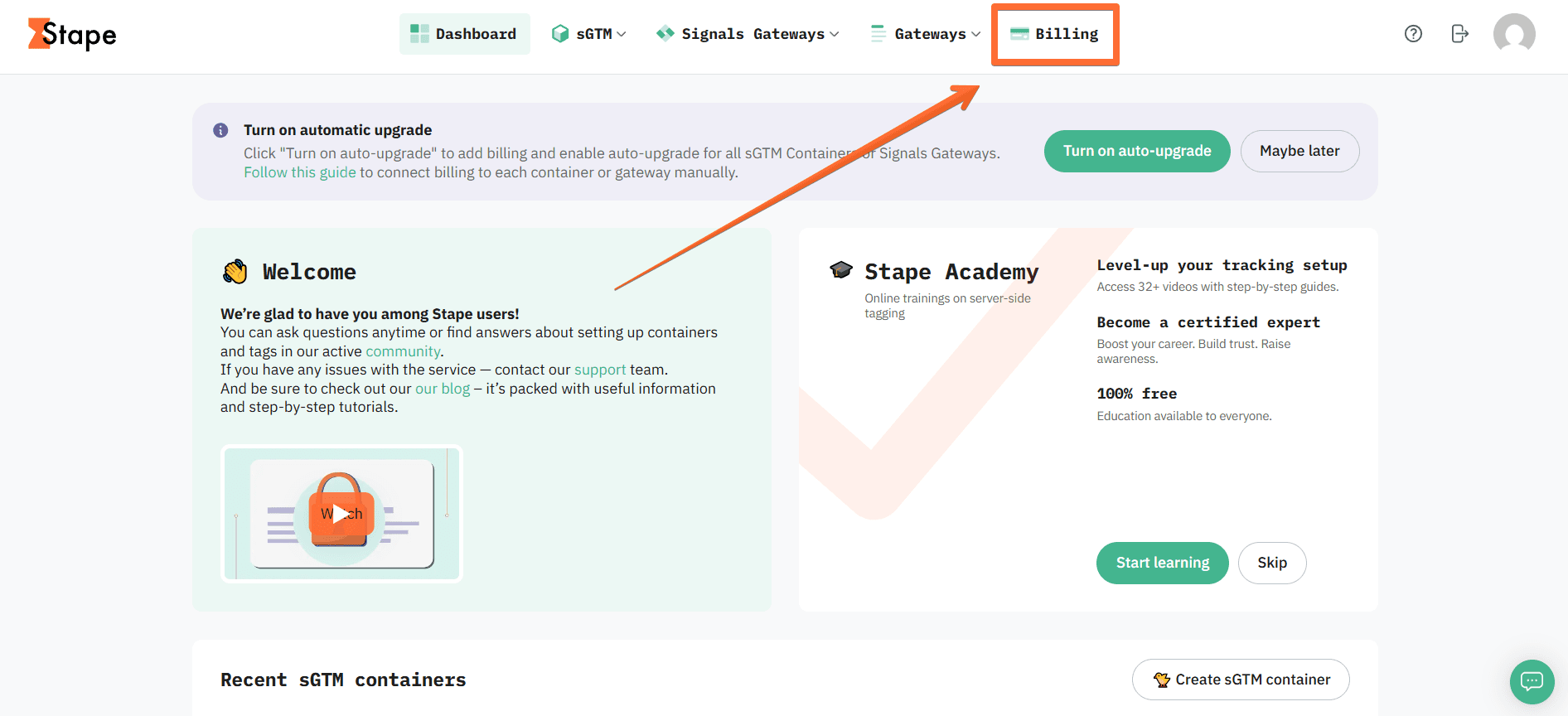This screenshot has height=716, width=1568.
Task: Click the Stape logo
Action: [x=70, y=34]
